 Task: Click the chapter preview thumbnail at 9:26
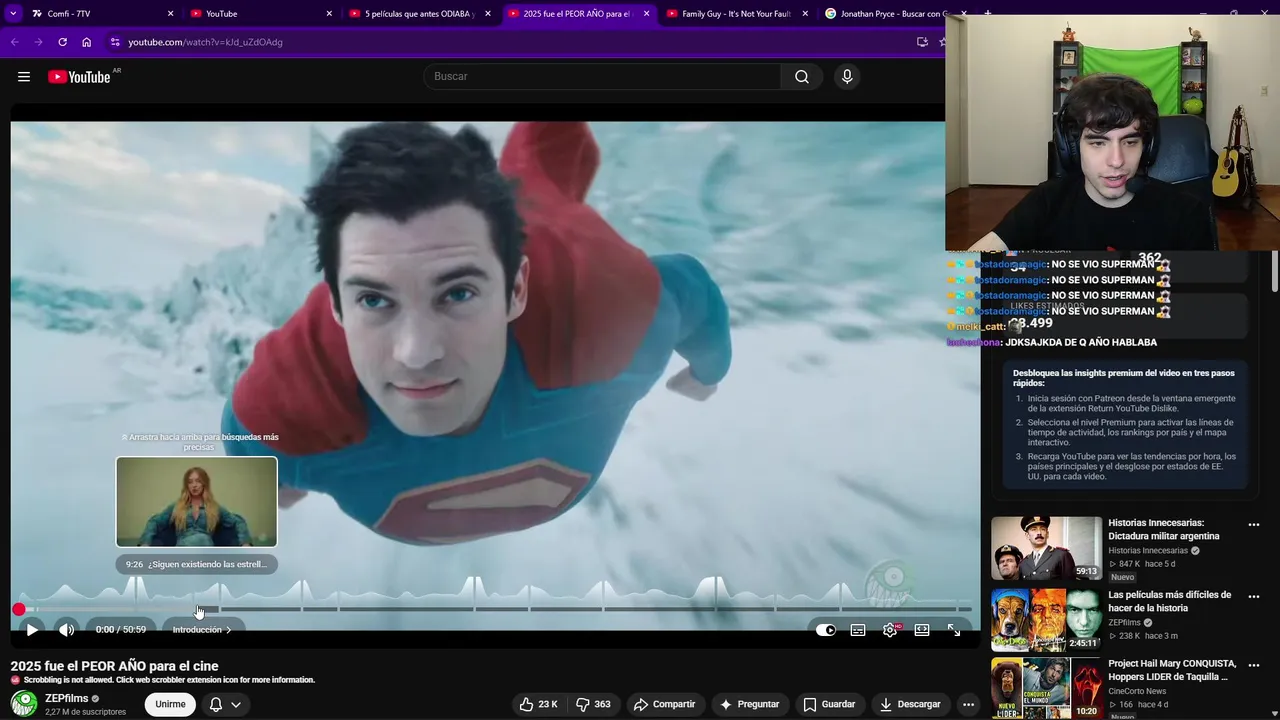[196, 502]
